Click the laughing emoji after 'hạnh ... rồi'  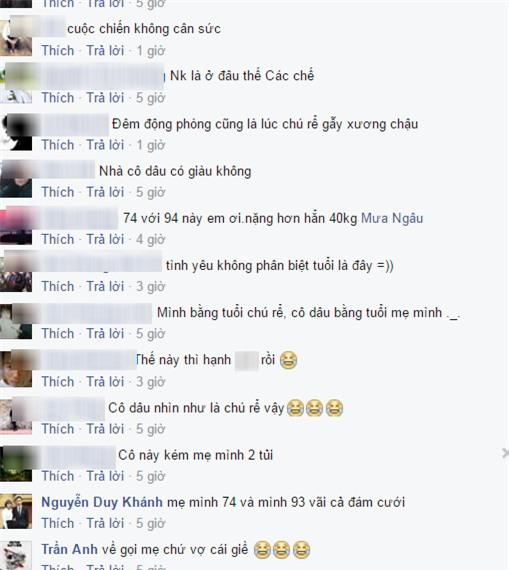(288, 360)
